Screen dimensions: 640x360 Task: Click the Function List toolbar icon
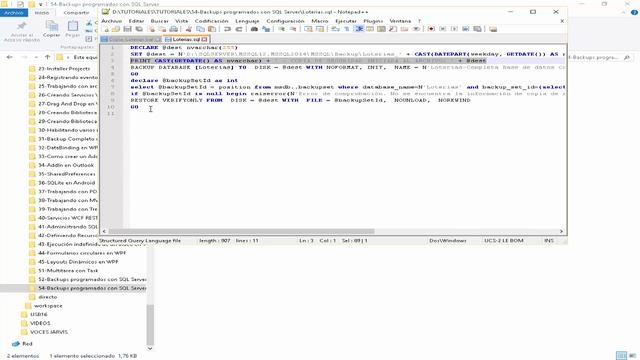(x=393, y=29)
